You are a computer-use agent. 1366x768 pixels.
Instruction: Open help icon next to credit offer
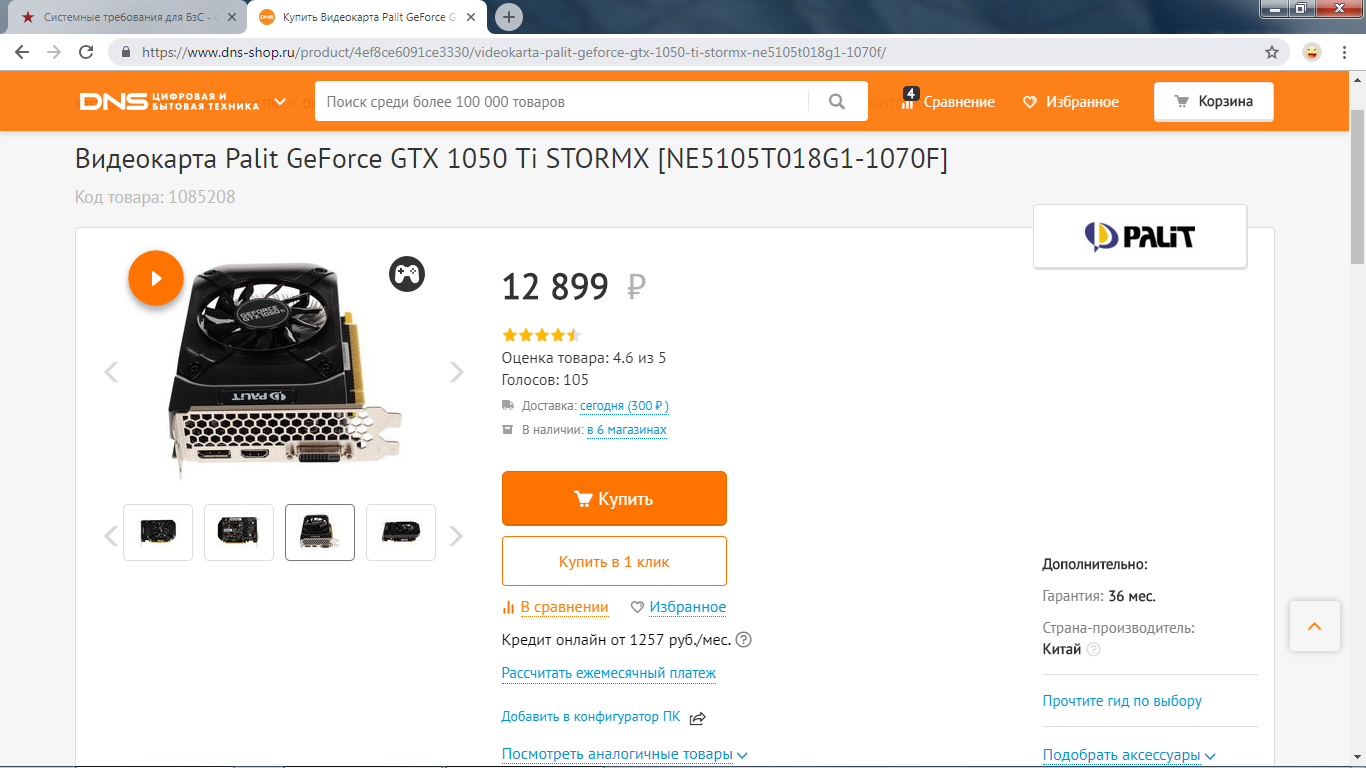(x=743, y=640)
